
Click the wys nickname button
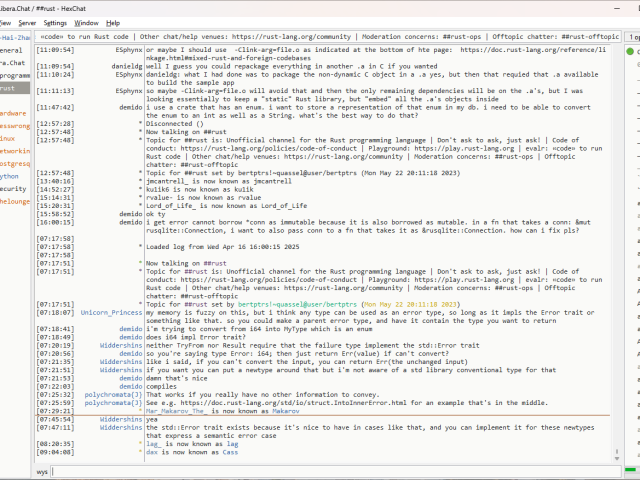coord(43,470)
